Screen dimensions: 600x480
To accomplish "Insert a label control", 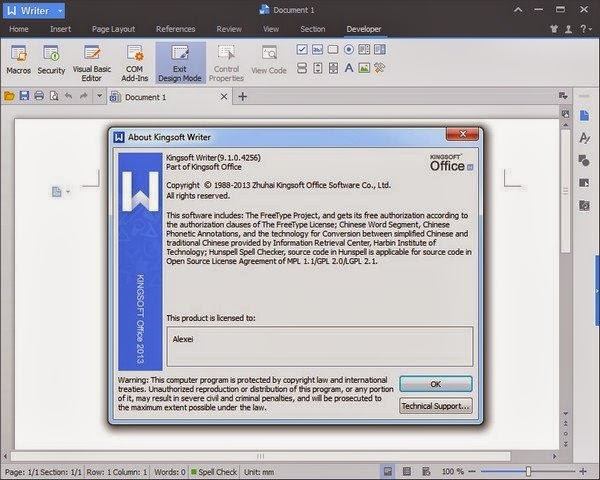I will (x=349, y=68).
